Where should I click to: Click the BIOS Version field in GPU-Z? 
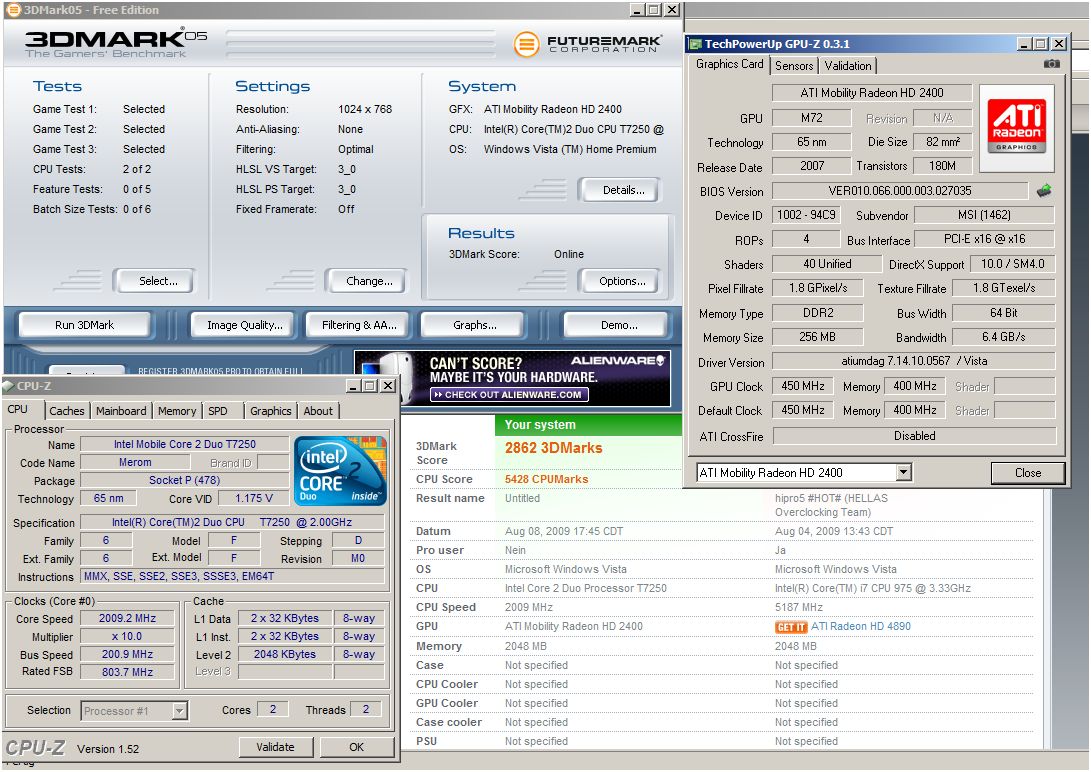[900, 191]
